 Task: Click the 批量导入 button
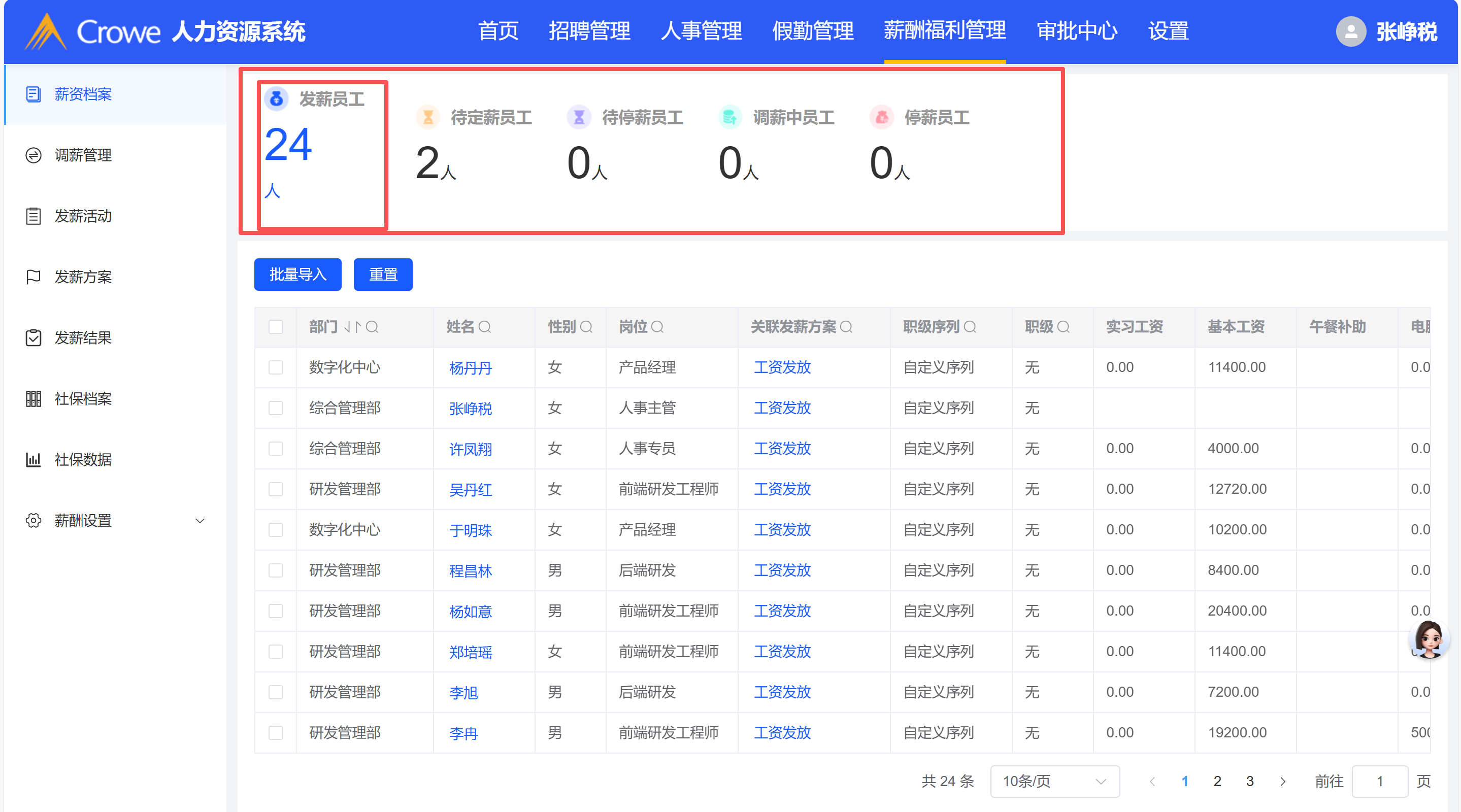click(x=298, y=275)
